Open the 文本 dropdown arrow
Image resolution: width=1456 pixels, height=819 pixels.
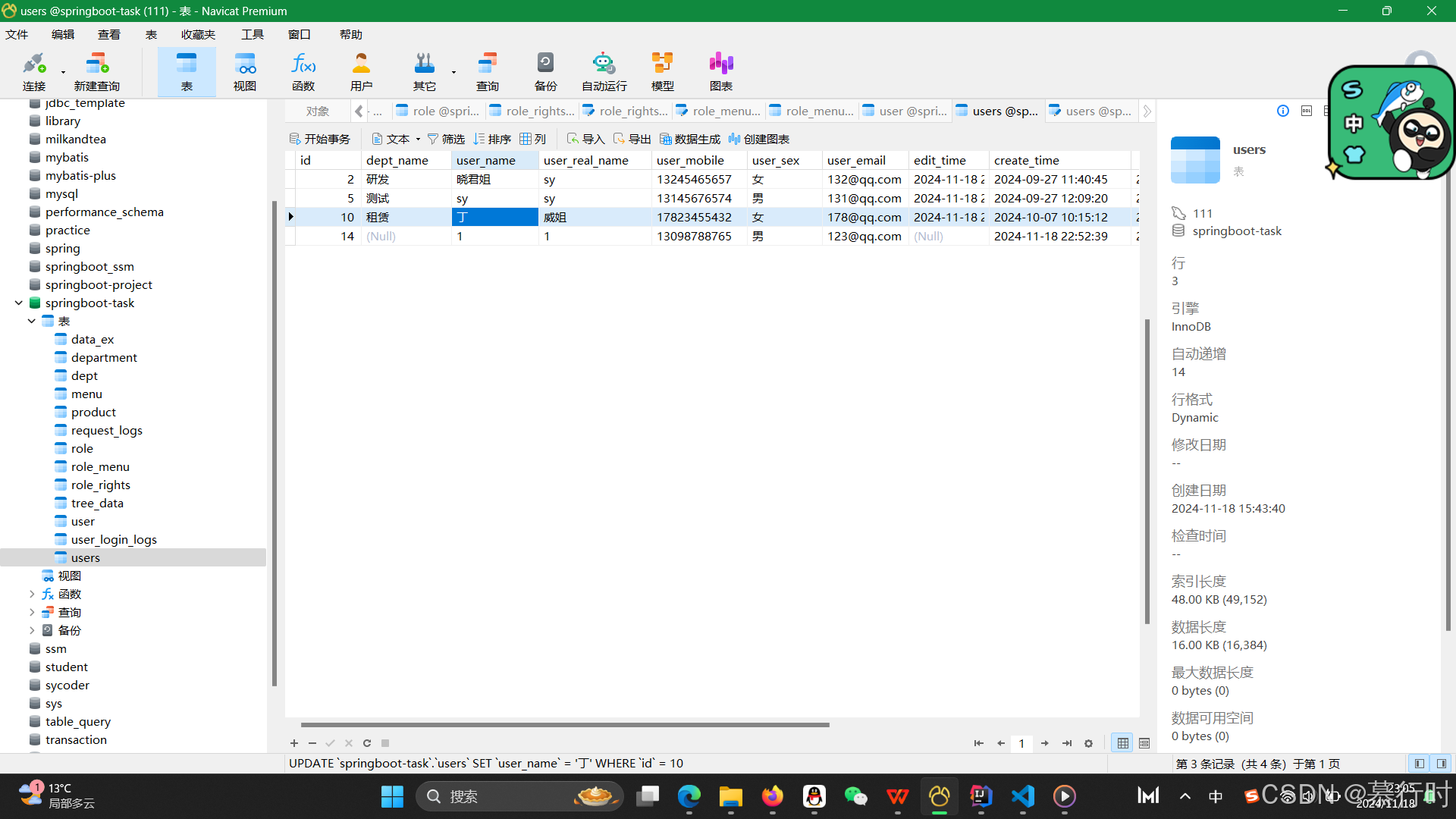[x=418, y=140]
